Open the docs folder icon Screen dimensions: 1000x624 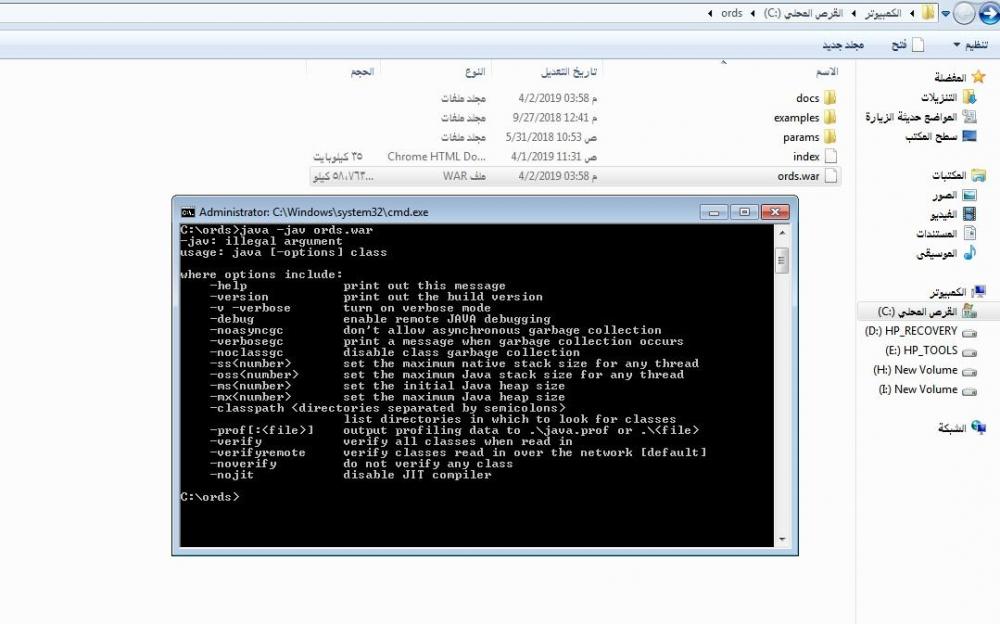point(830,98)
